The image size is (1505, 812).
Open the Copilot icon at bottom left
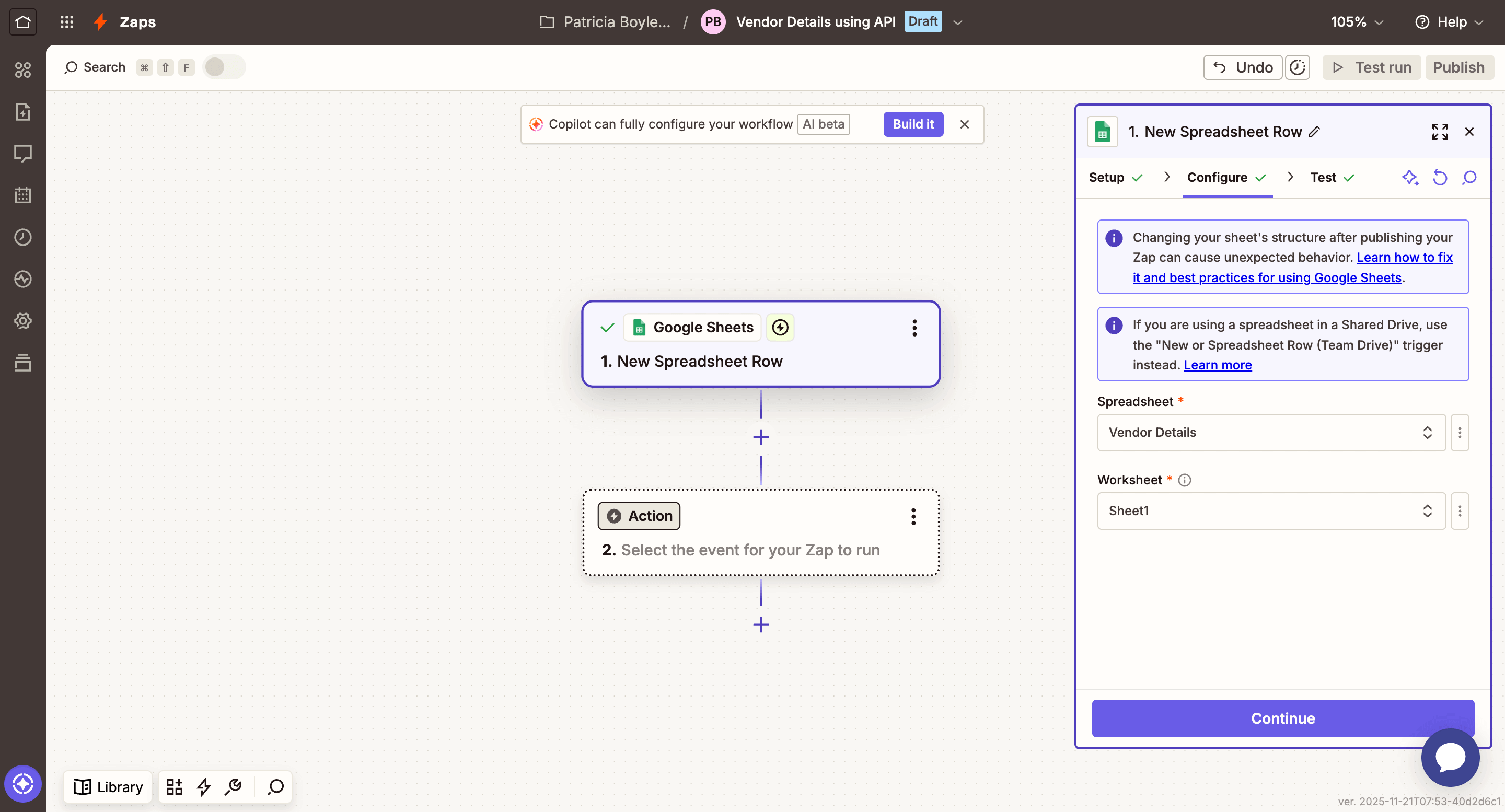[x=24, y=783]
